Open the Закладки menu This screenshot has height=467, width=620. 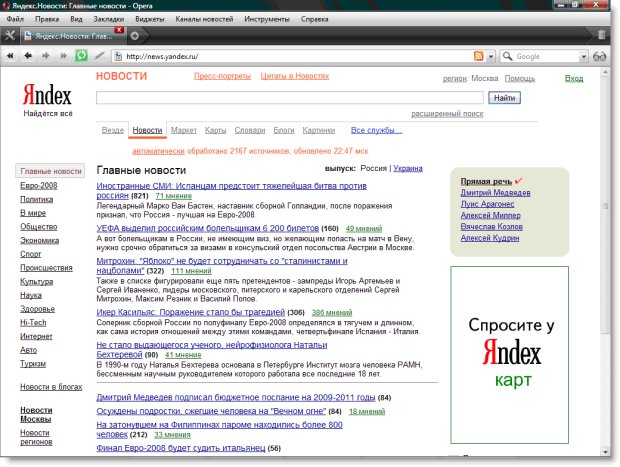tap(108, 19)
